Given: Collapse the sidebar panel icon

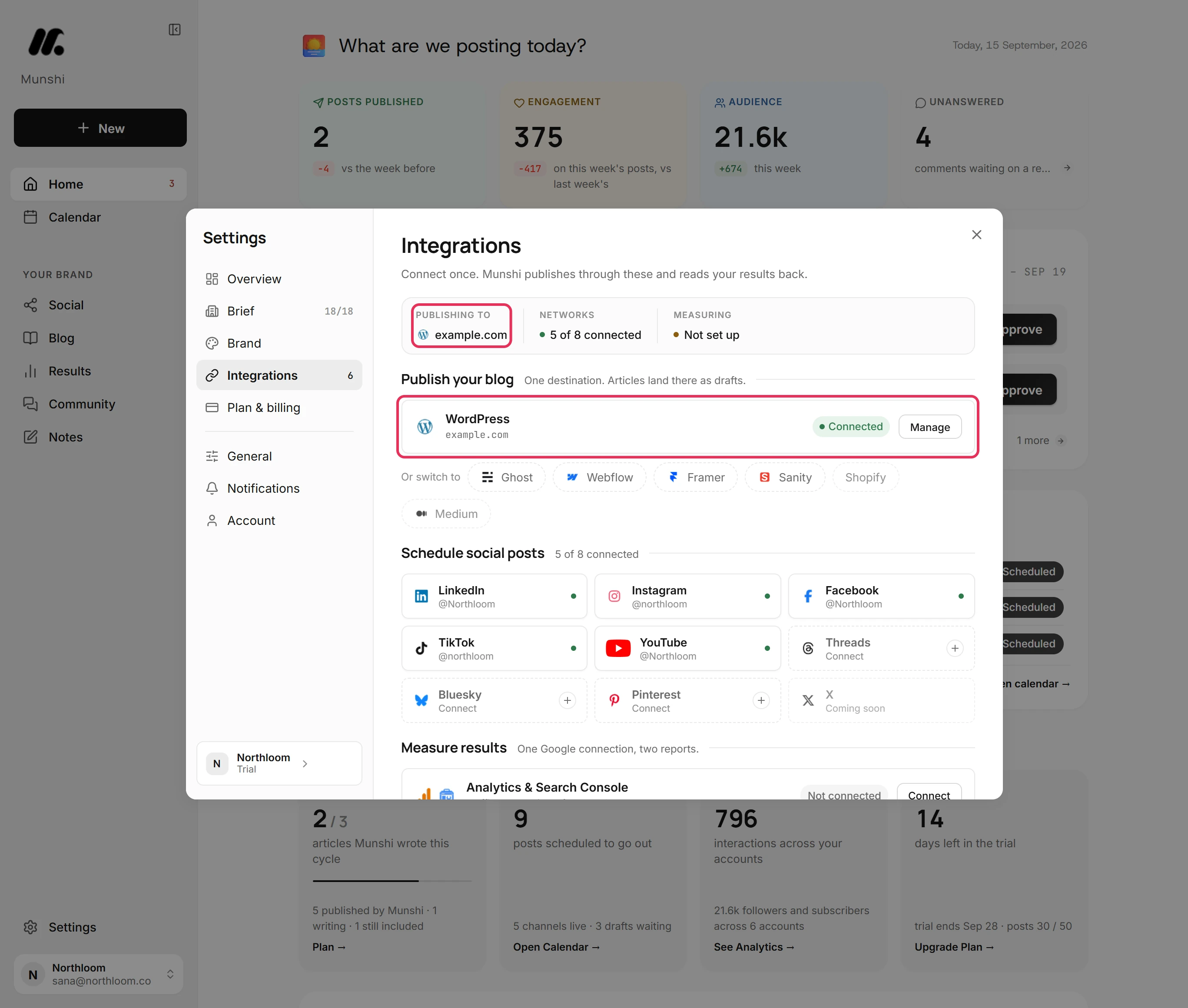Looking at the screenshot, I should pos(174,30).
